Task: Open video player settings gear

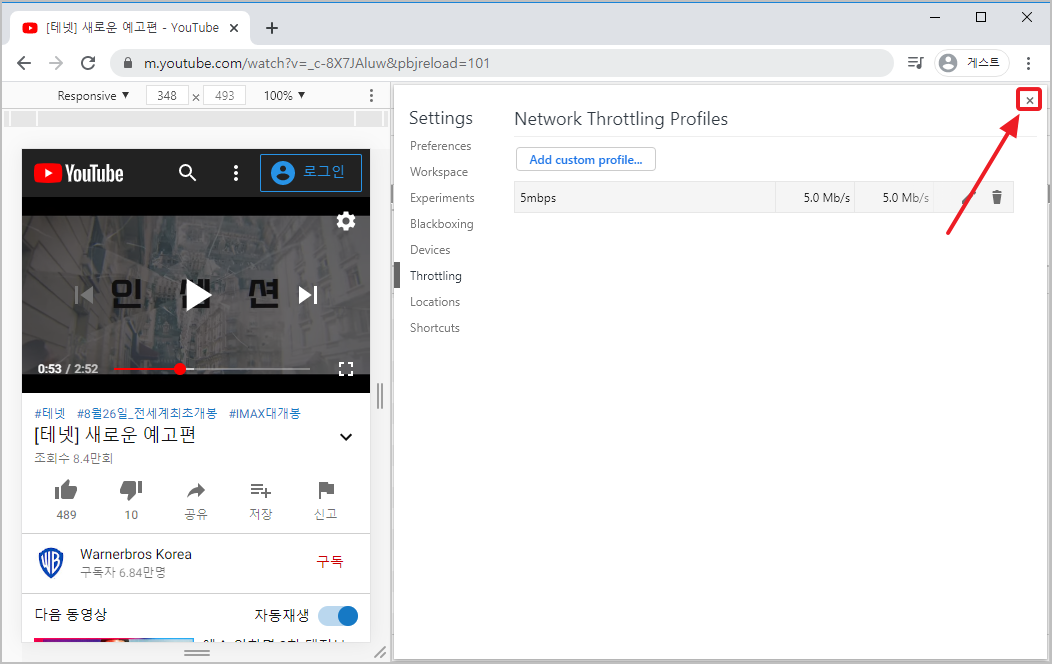Action: coord(346,221)
